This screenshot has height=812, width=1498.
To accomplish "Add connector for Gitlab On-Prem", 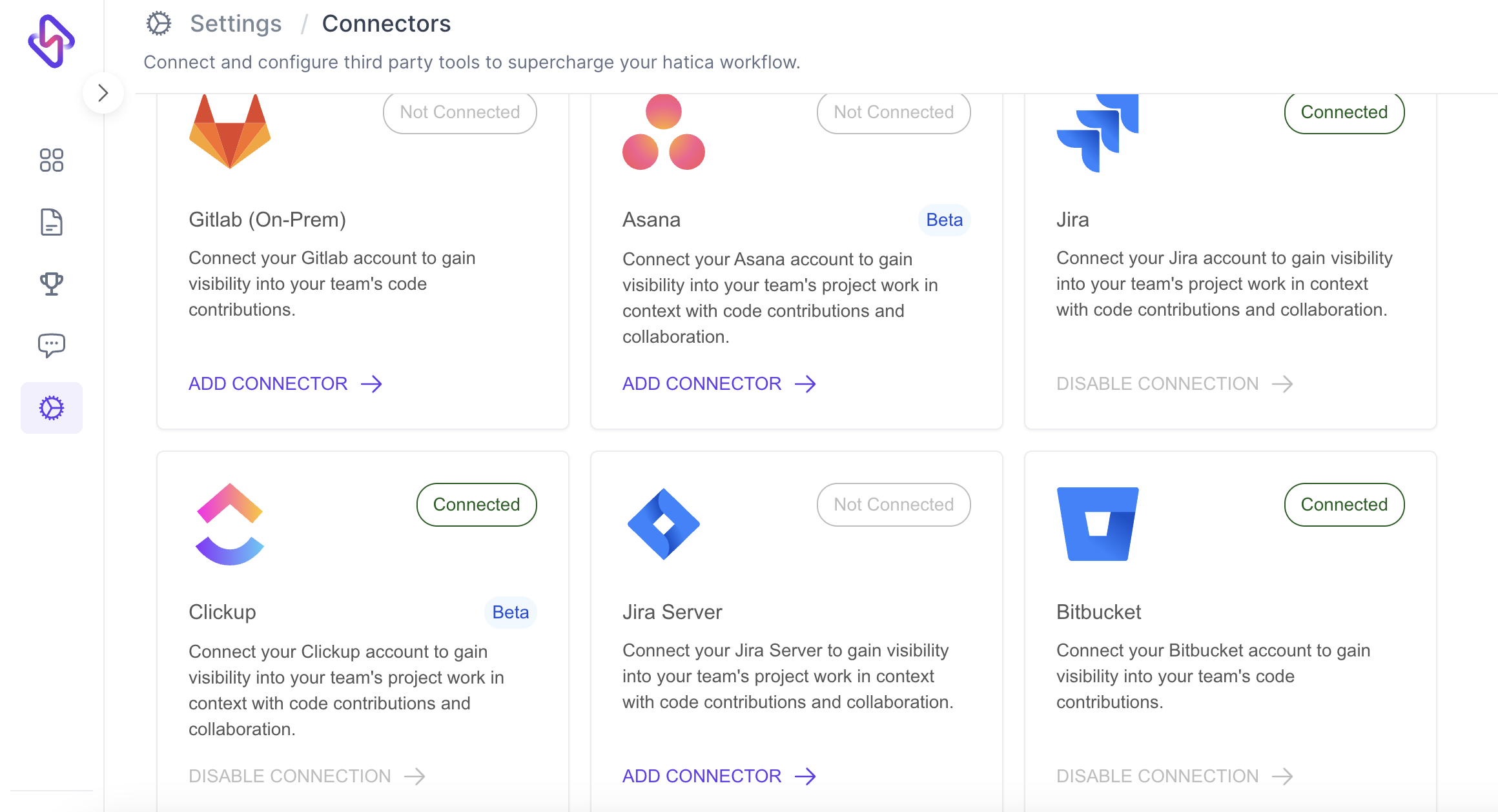I will pyautogui.click(x=267, y=383).
